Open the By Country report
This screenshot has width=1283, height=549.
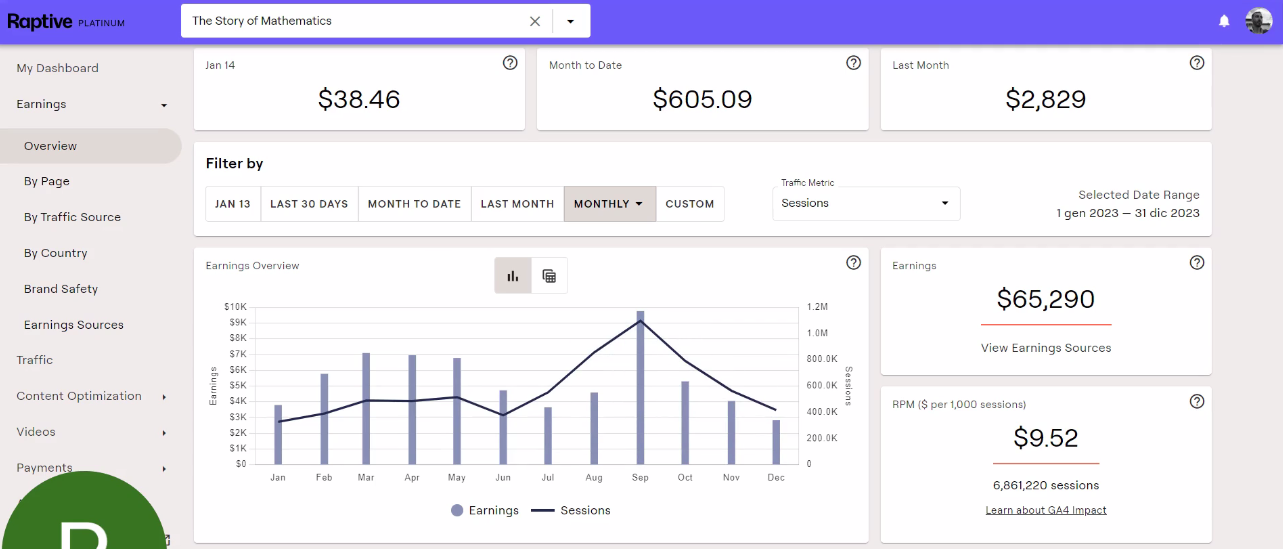pos(56,253)
